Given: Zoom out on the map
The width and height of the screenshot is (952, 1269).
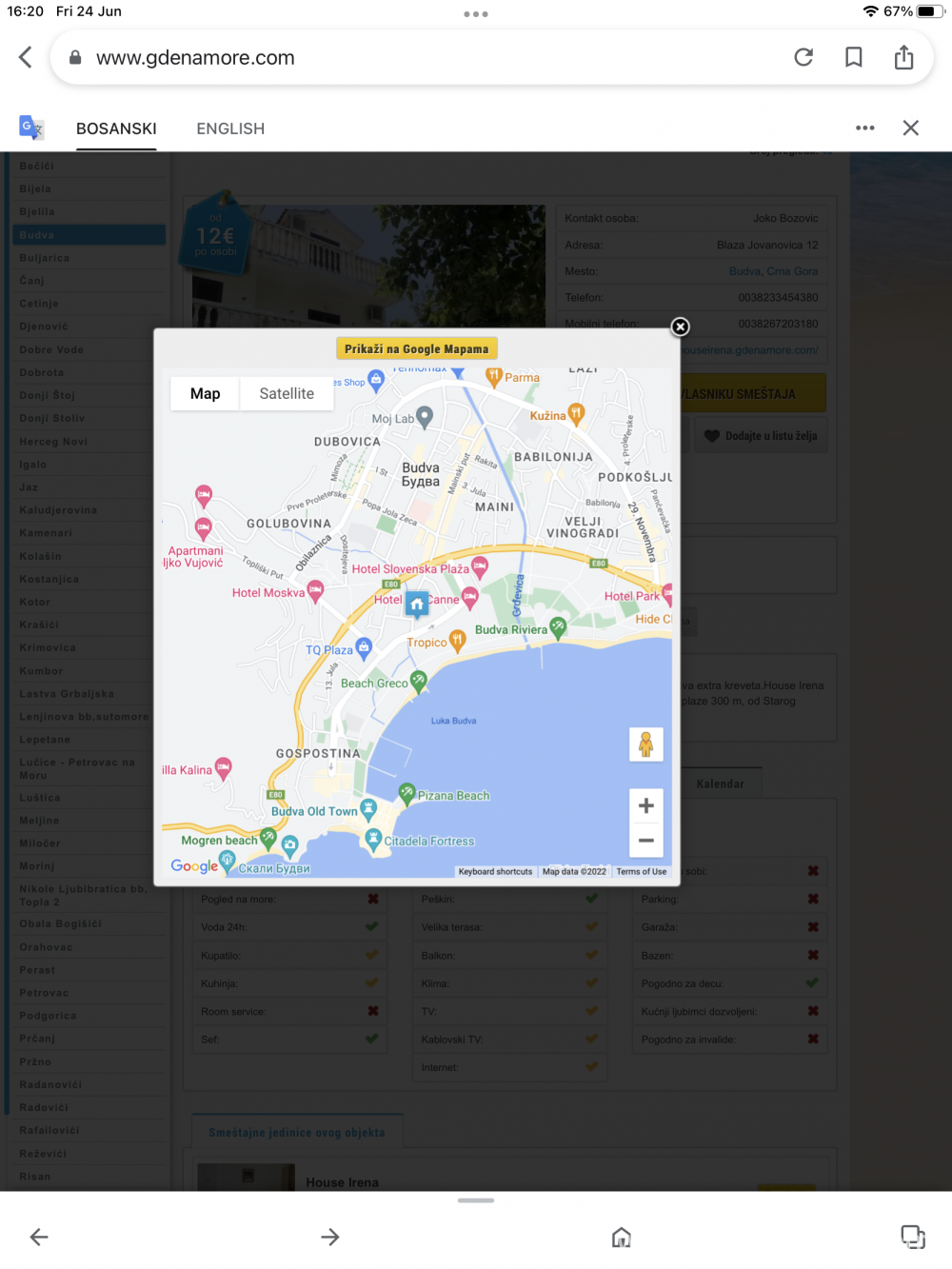Looking at the screenshot, I should pos(646,840).
